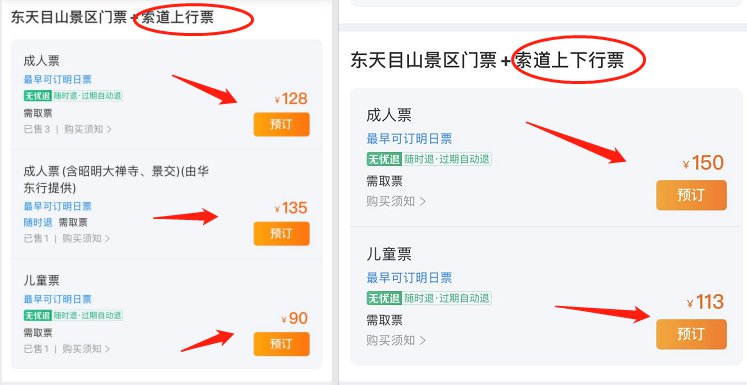Book the ¥128 adult ticket
The image size is (747, 385).
(x=282, y=124)
